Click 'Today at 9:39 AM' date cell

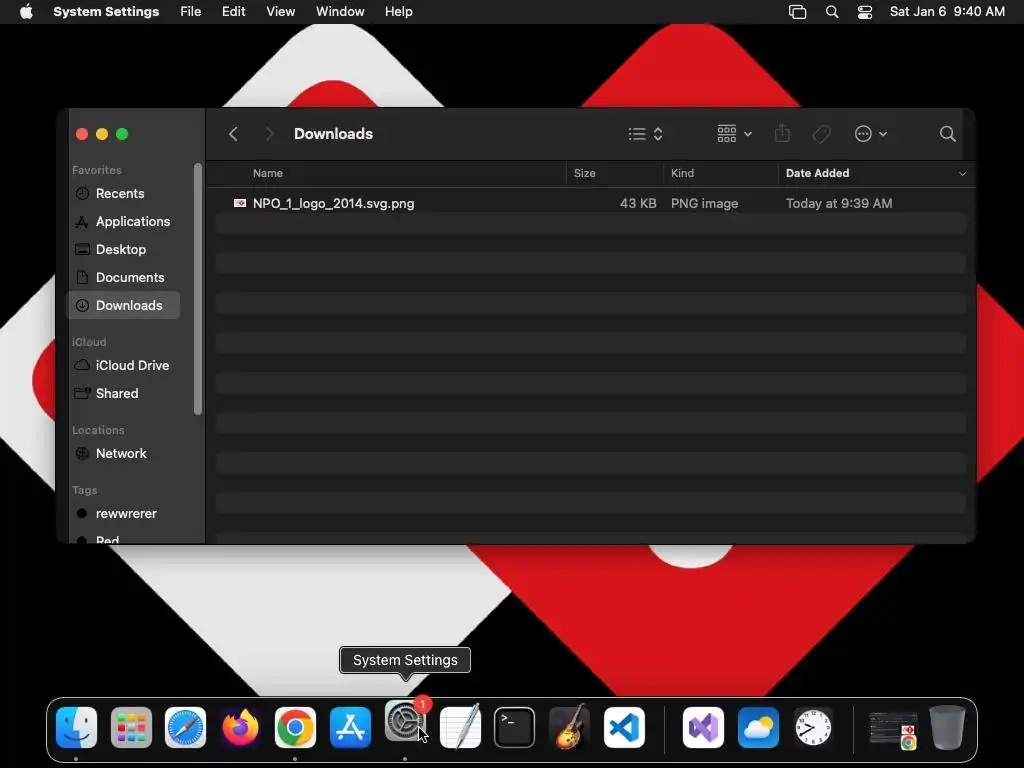point(839,203)
